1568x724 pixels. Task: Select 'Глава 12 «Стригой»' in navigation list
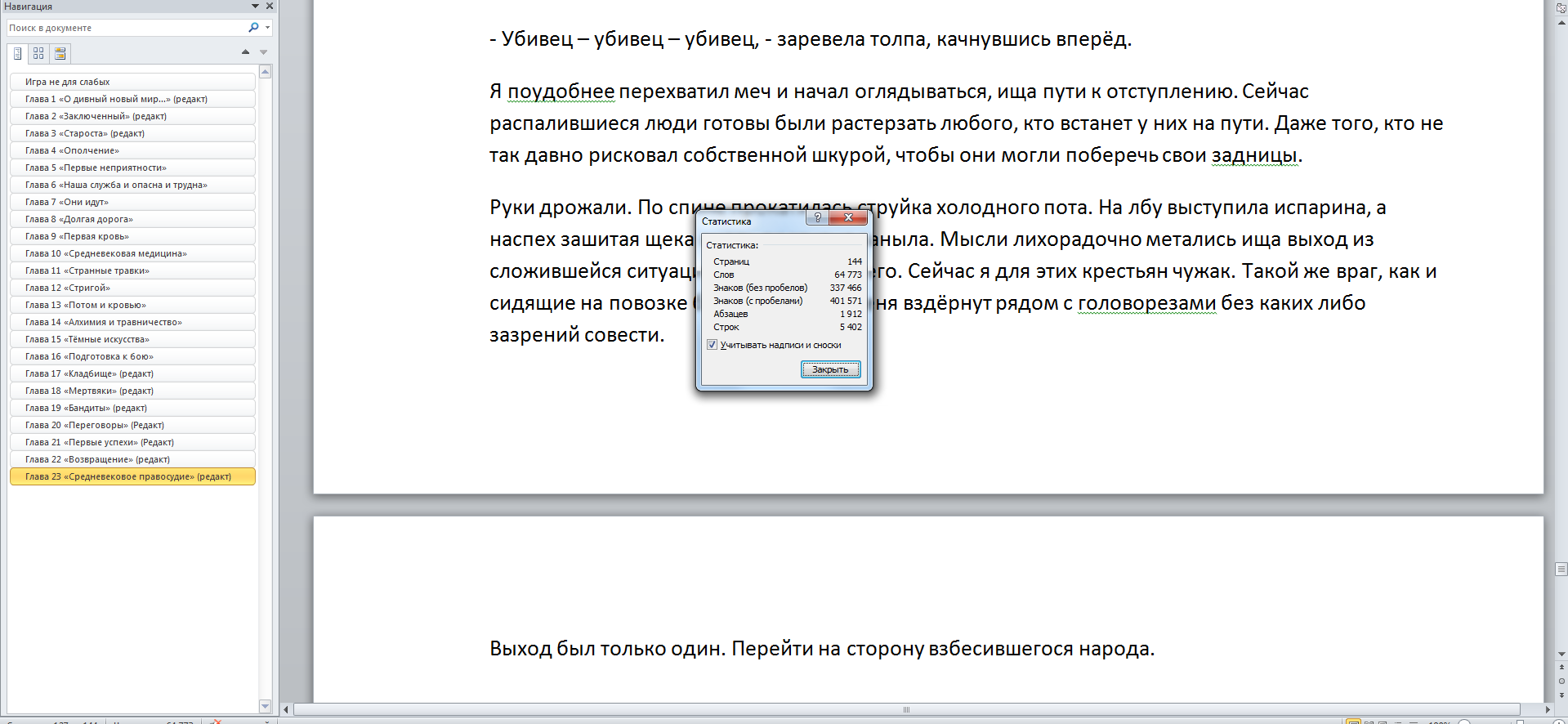(x=67, y=288)
